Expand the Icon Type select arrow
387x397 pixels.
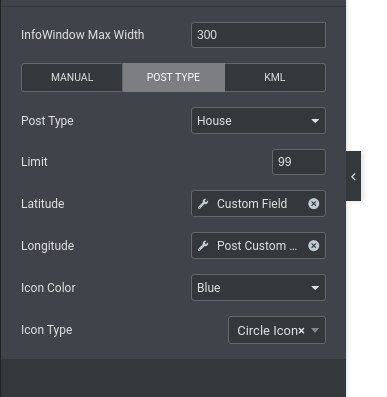[x=315, y=330]
